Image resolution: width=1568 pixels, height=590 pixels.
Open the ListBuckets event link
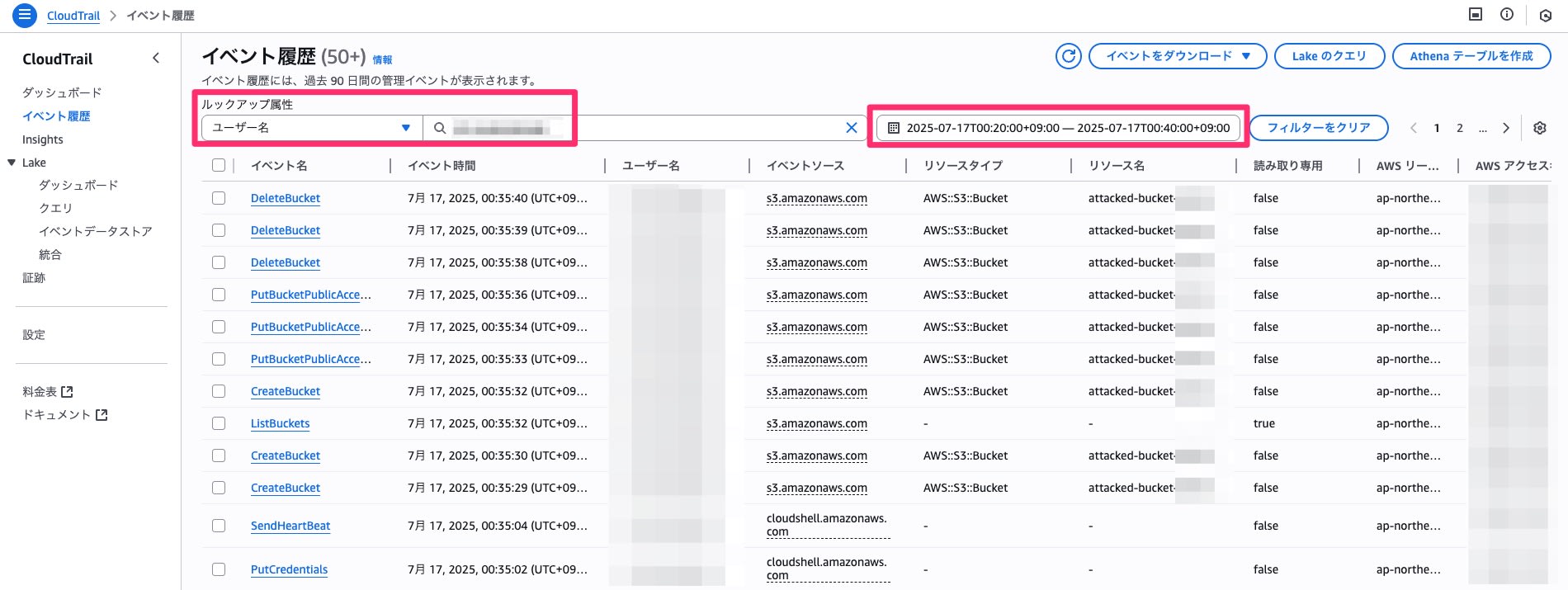[x=281, y=423]
